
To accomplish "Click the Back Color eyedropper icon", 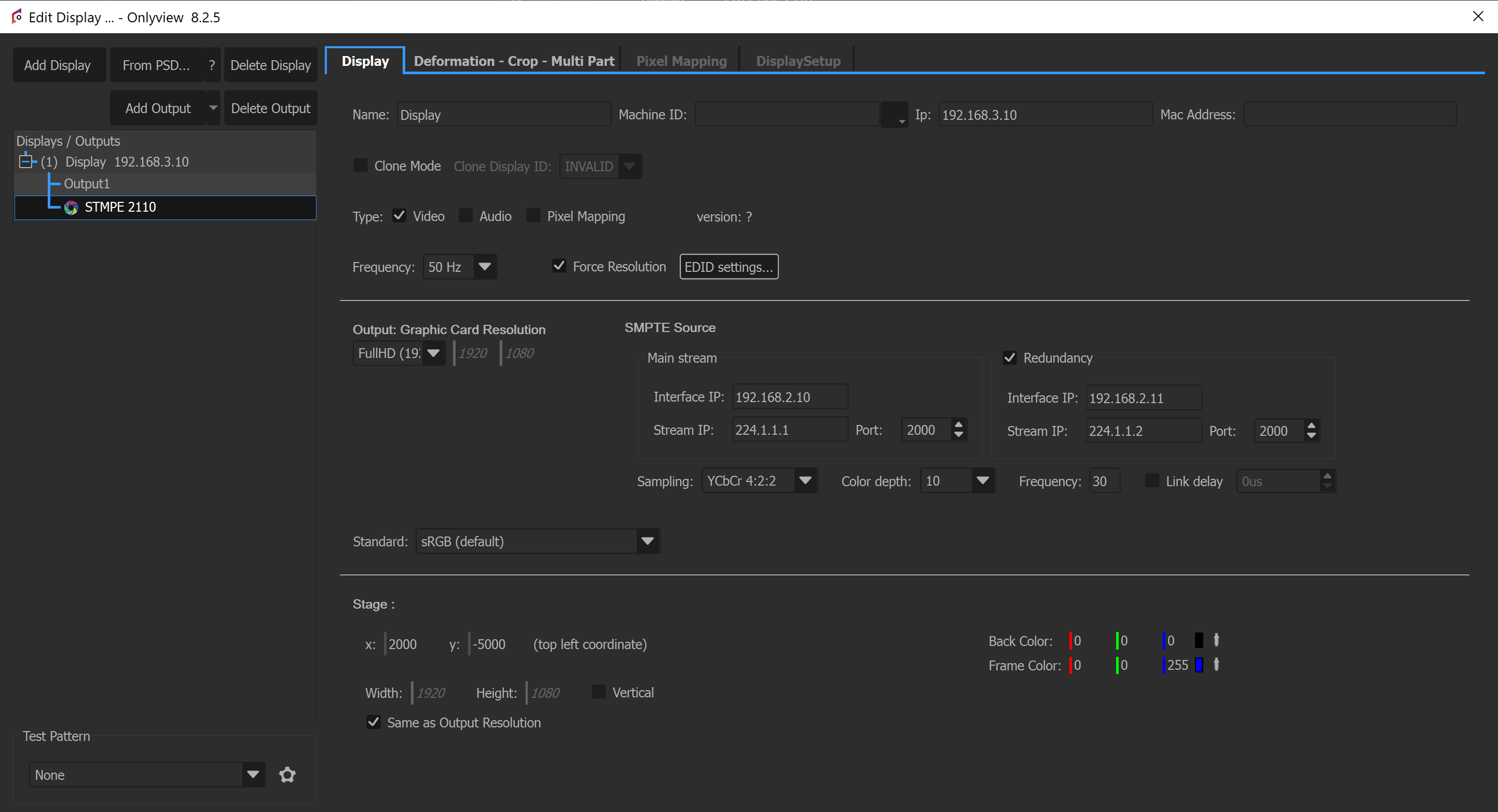I will click(x=1216, y=640).
